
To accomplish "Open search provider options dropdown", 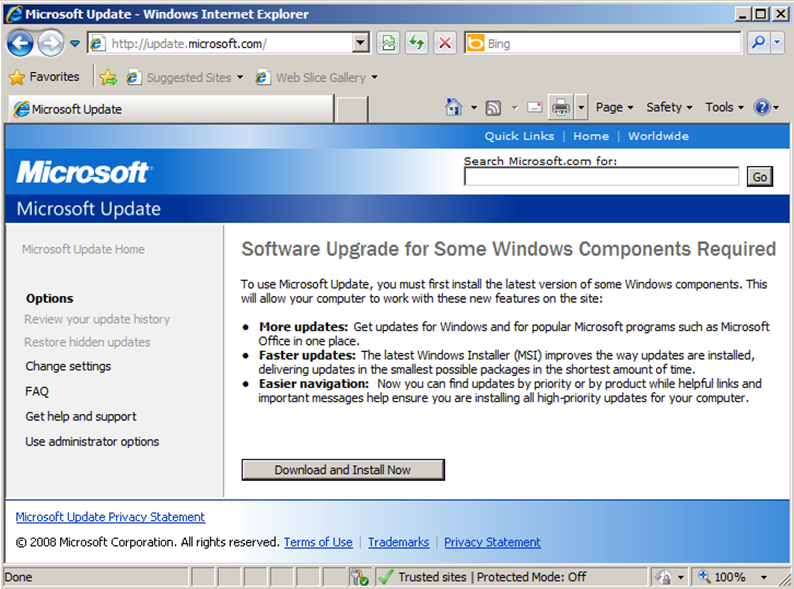I will pyautogui.click(x=777, y=44).
